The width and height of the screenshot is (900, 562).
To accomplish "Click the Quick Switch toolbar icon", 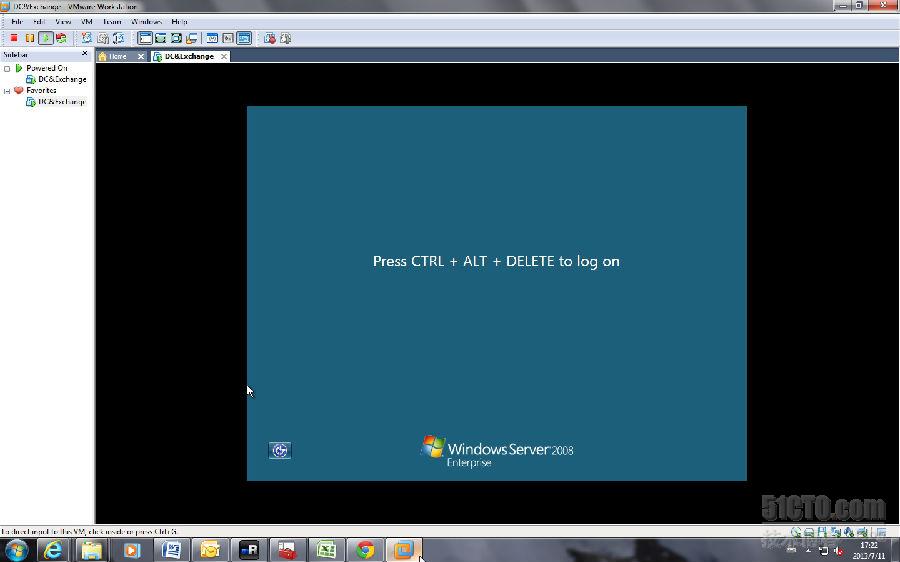I will click(x=161, y=38).
